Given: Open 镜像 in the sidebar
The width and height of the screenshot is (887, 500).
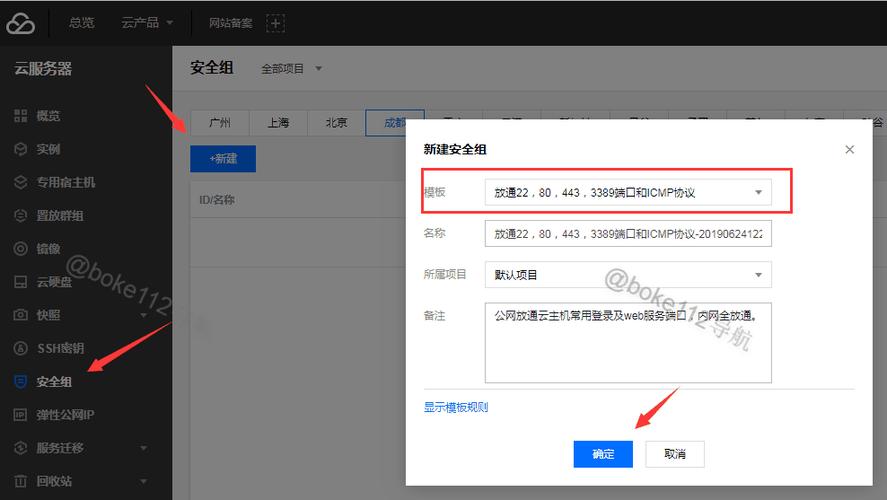Looking at the screenshot, I should click(48, 249).
